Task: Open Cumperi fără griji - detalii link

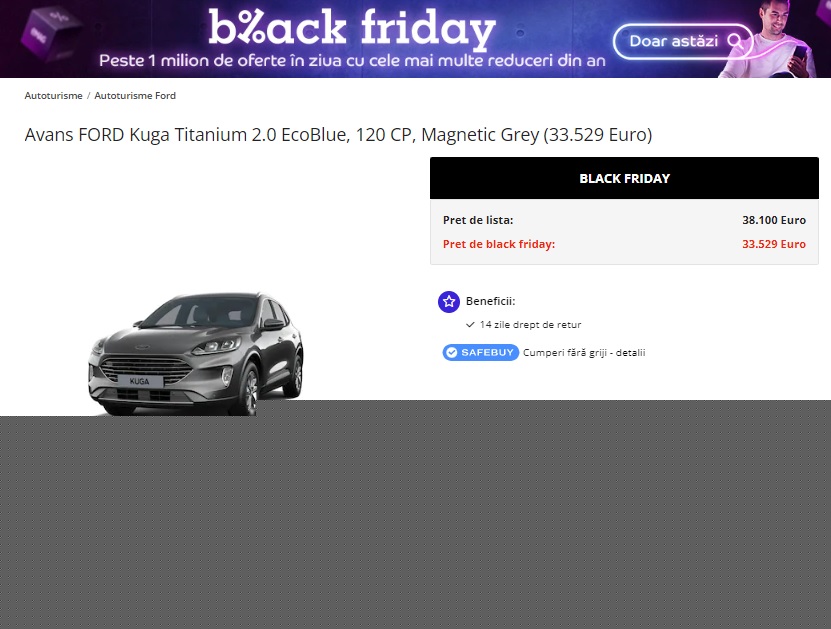Action: tap(584, 353)
